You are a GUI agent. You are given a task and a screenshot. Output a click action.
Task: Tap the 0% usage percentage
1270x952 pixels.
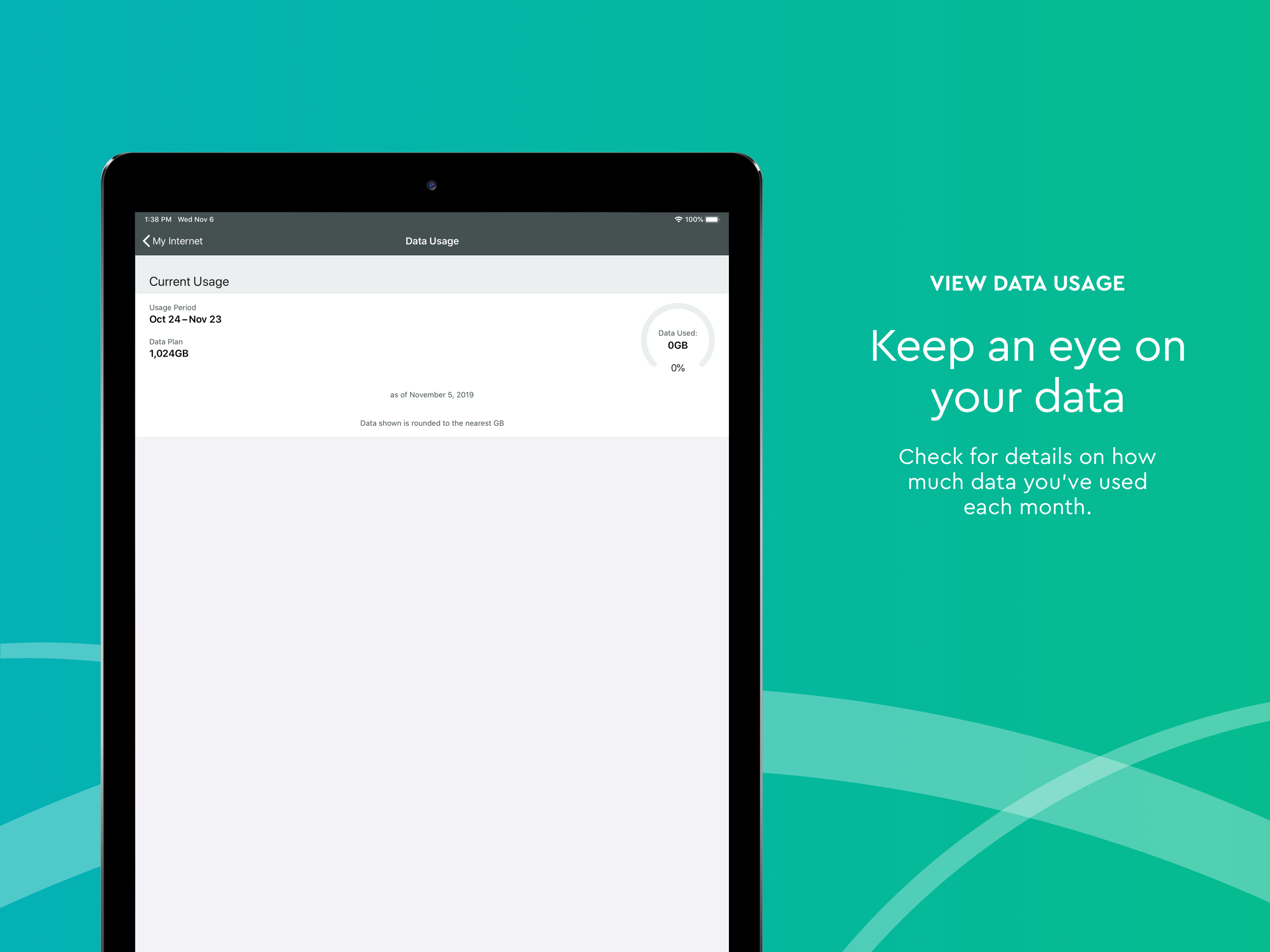tap(677, 368)
